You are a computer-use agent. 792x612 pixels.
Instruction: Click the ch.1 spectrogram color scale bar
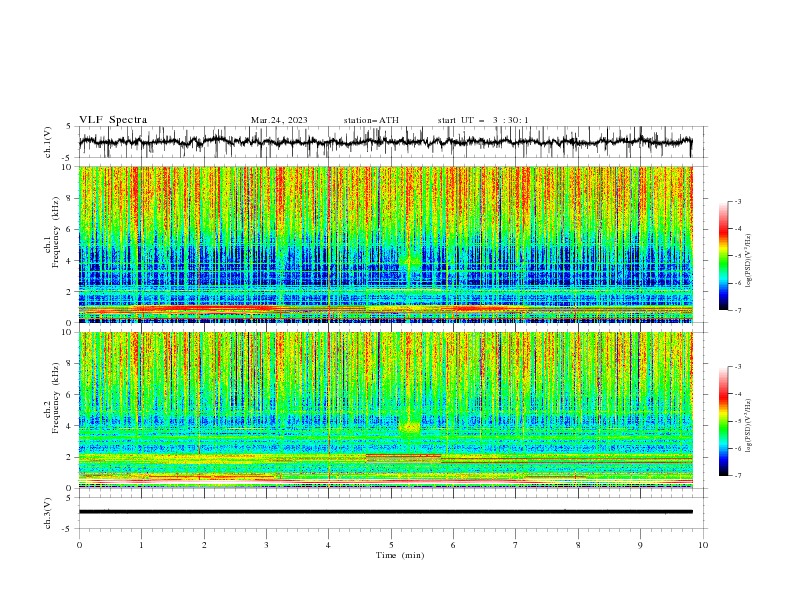[723, 256]
